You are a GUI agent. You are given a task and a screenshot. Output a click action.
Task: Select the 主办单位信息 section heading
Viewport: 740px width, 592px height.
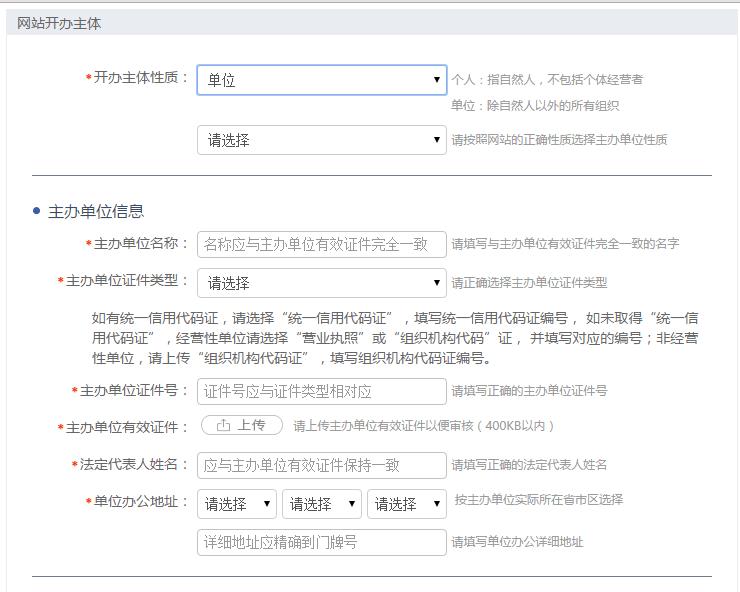(x=96, y=211)
